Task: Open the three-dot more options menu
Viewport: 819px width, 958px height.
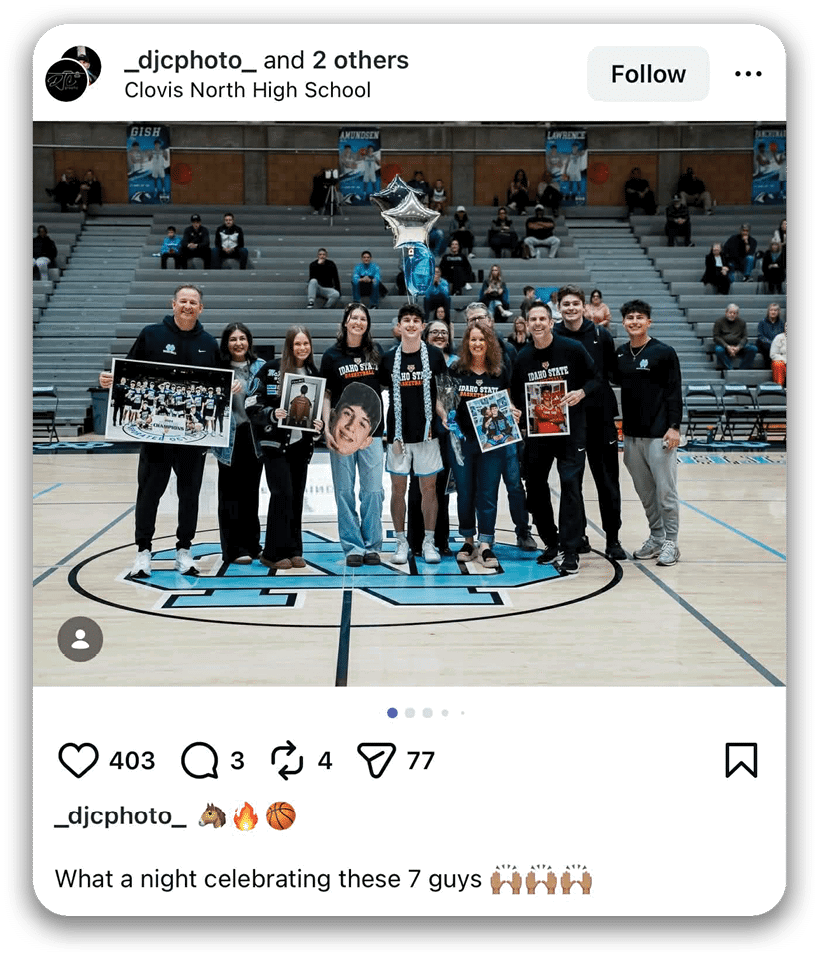Action: coord(748,74)
